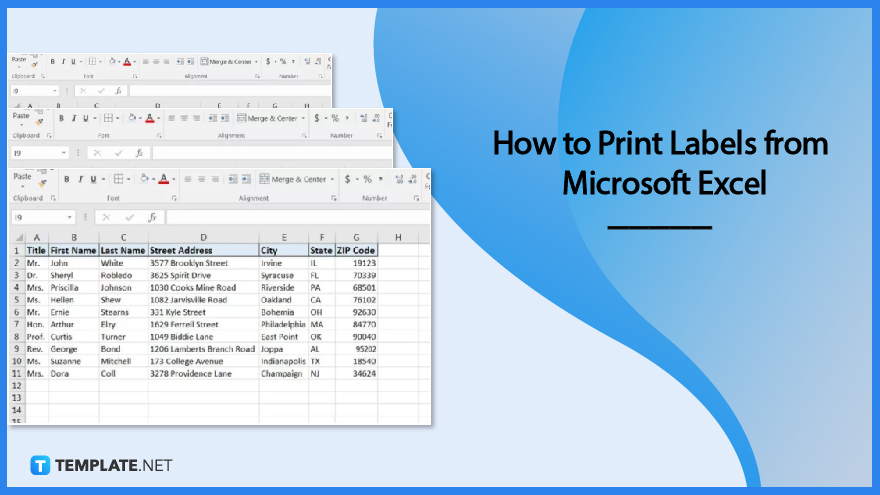The height and width of the screenshot is (495, 880).
Task: Click Insert Function fx in front window
Action: [152, 217]
